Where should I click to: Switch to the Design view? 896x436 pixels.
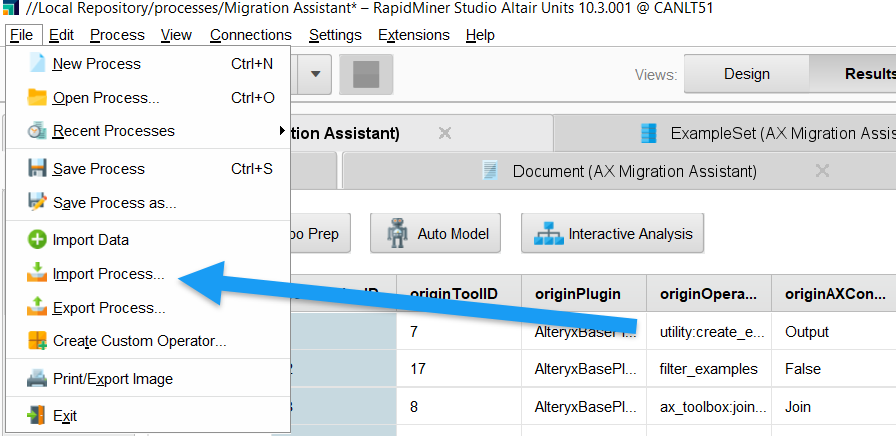pos(746,74)
